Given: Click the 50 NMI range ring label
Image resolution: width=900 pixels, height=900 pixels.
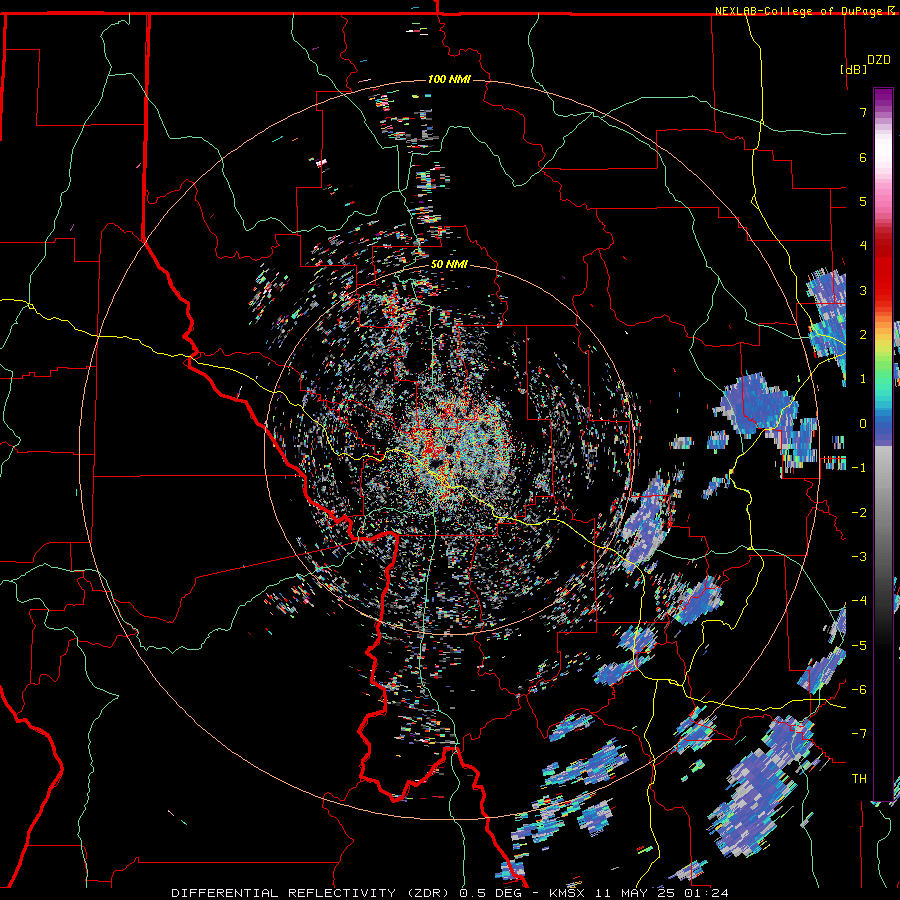Looking at the screenshot, I should (449, 264).
